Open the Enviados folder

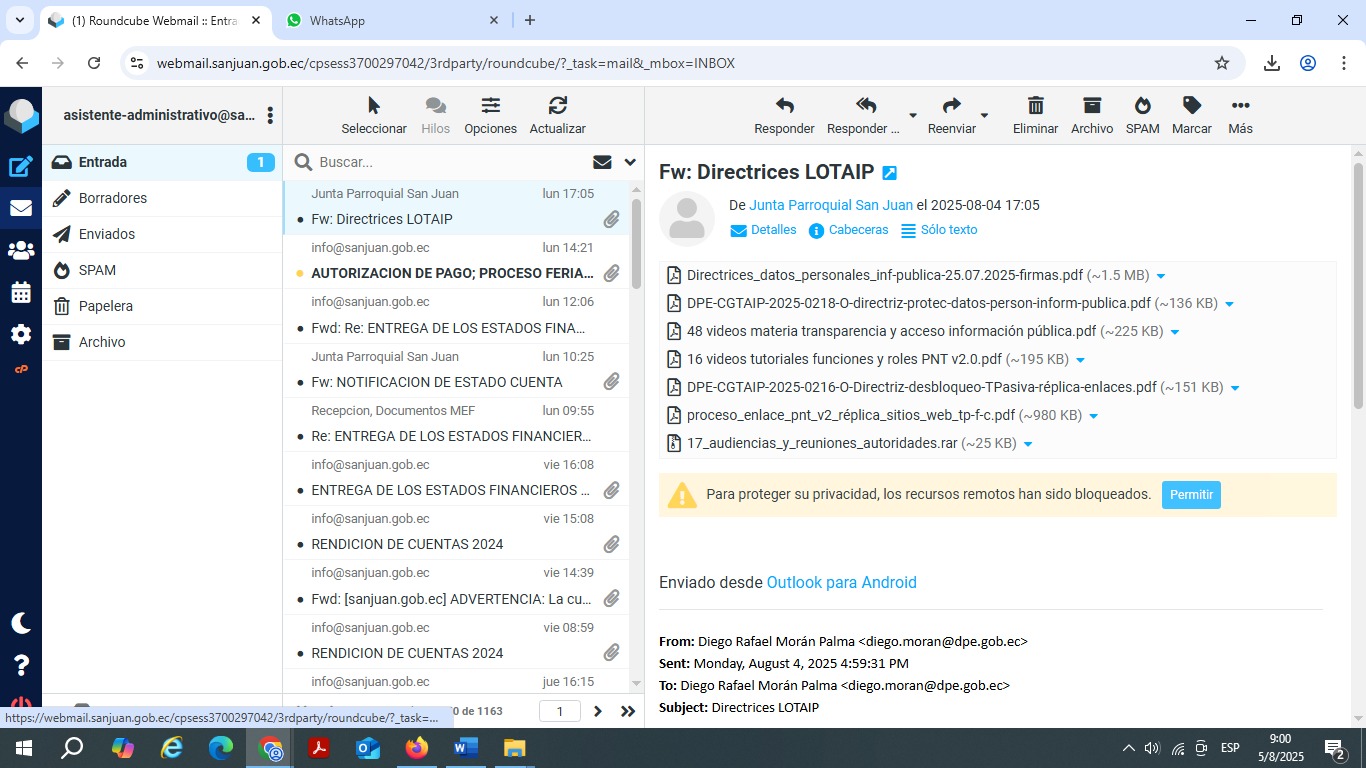tap(107, 234)
